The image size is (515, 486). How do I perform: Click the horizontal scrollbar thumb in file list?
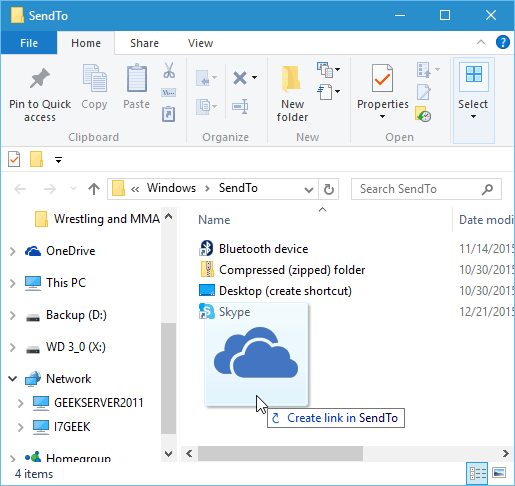tap(280, 454)
